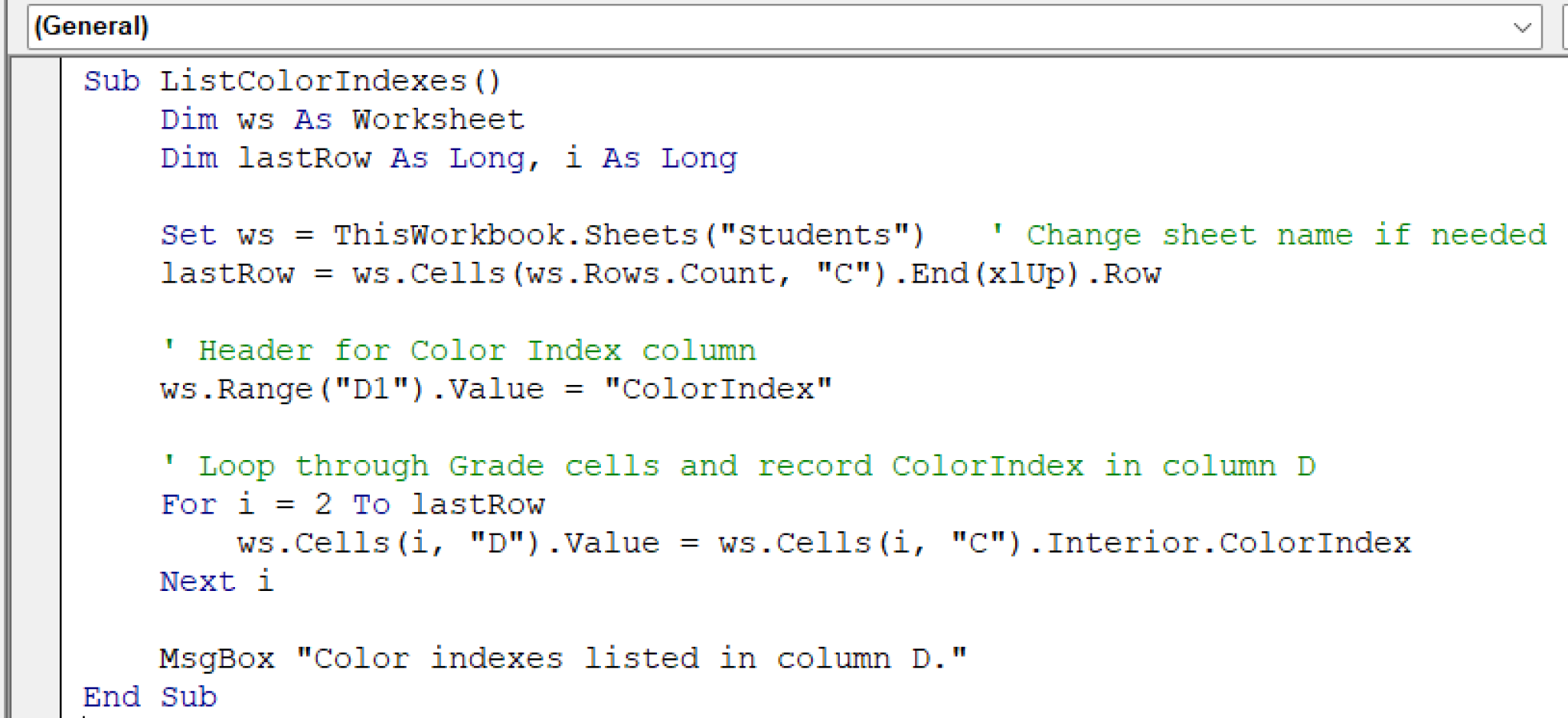Select the Next i statement

pos(217,581)
